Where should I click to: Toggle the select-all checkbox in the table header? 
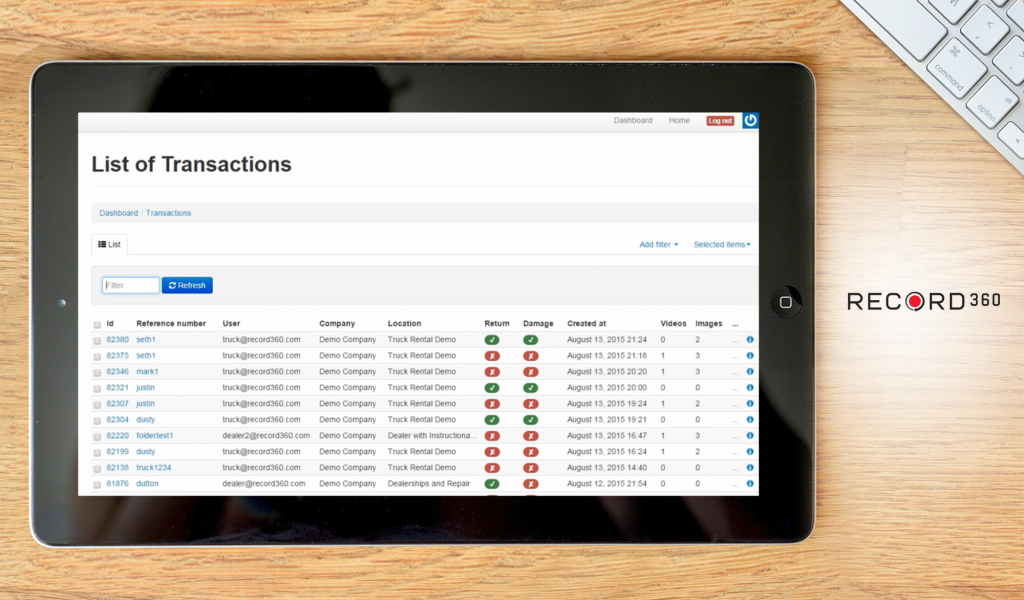click(96, 323)
